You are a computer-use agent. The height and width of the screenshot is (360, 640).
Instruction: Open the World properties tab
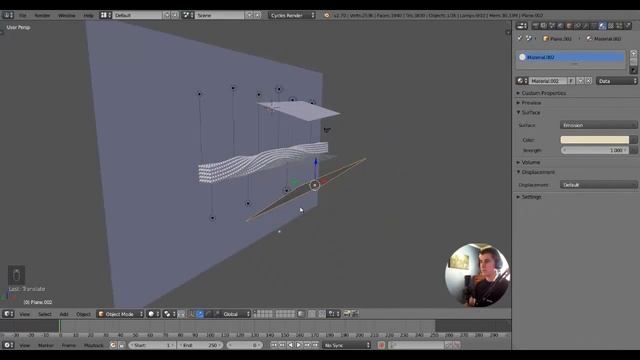tap(560, 26)
